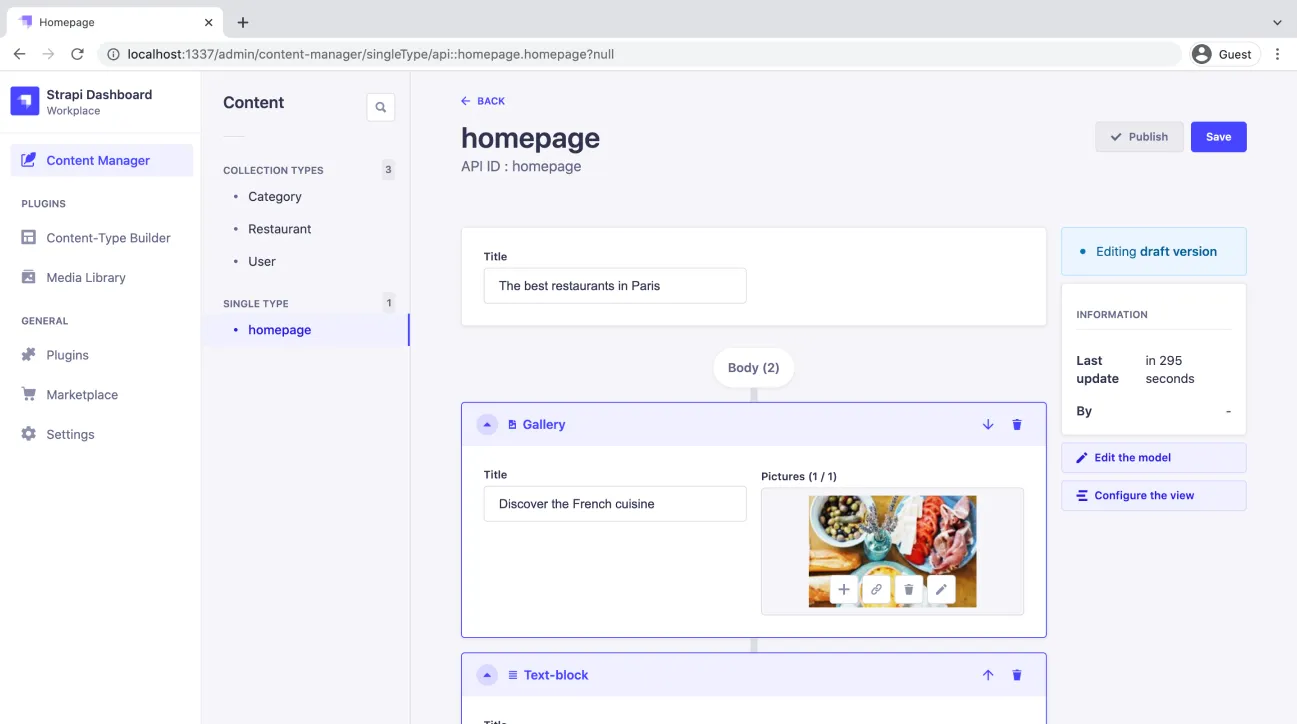Click the Gallery Title input field
This screenshot has height=724, width=1297.
click(x=615, y=504)
